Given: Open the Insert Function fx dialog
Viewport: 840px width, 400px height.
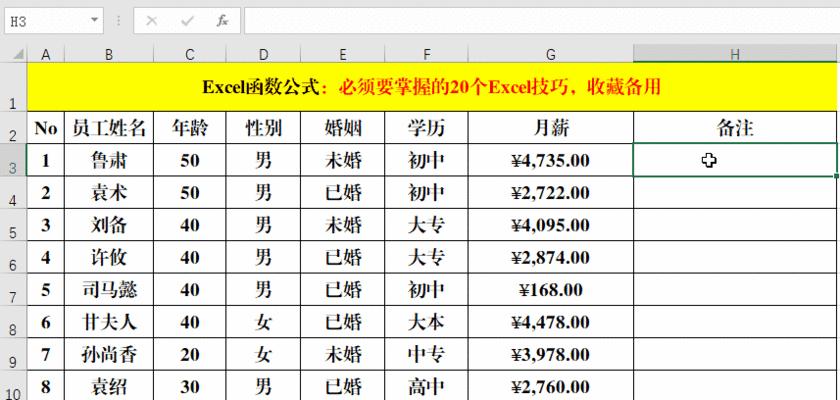Looking at the screenshot, I should tap(222, 21).
